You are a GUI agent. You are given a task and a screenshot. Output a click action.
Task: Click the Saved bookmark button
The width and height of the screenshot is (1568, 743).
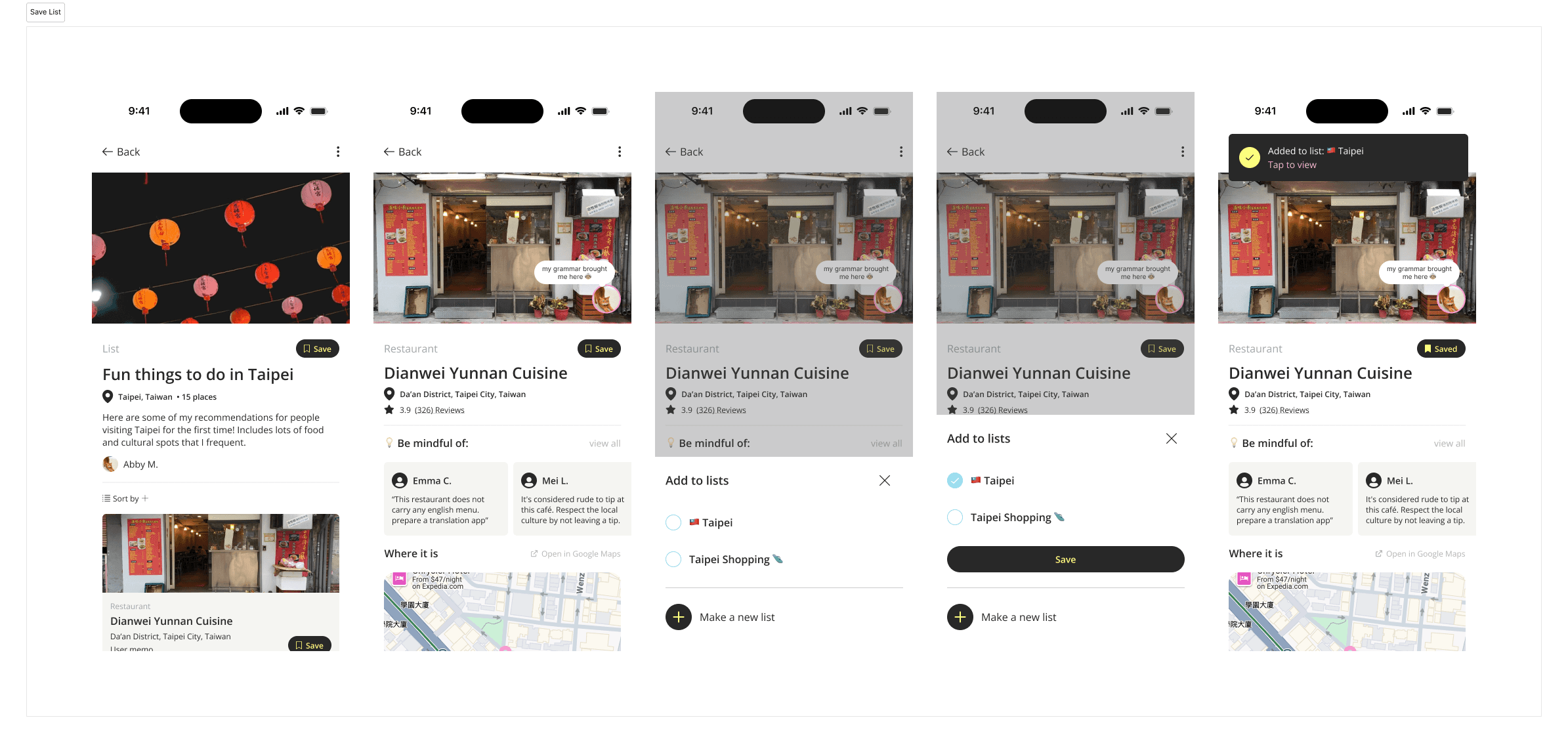pos(1441,349)
